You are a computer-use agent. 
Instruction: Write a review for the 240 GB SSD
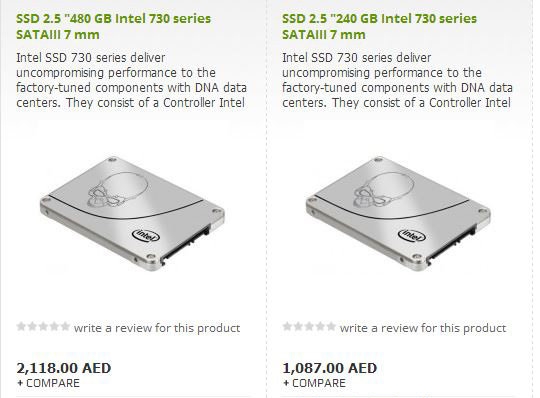423,328
